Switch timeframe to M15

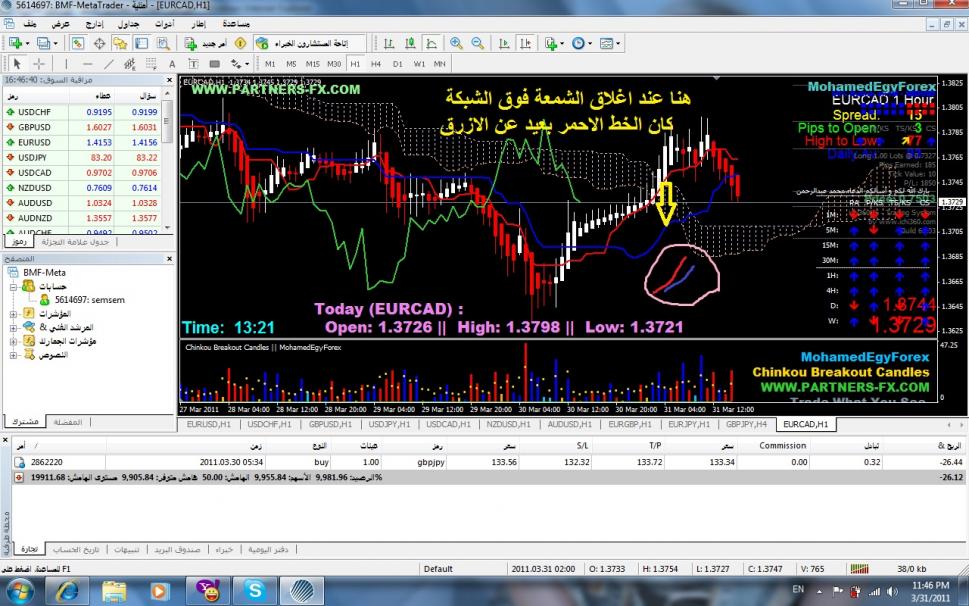314,63
